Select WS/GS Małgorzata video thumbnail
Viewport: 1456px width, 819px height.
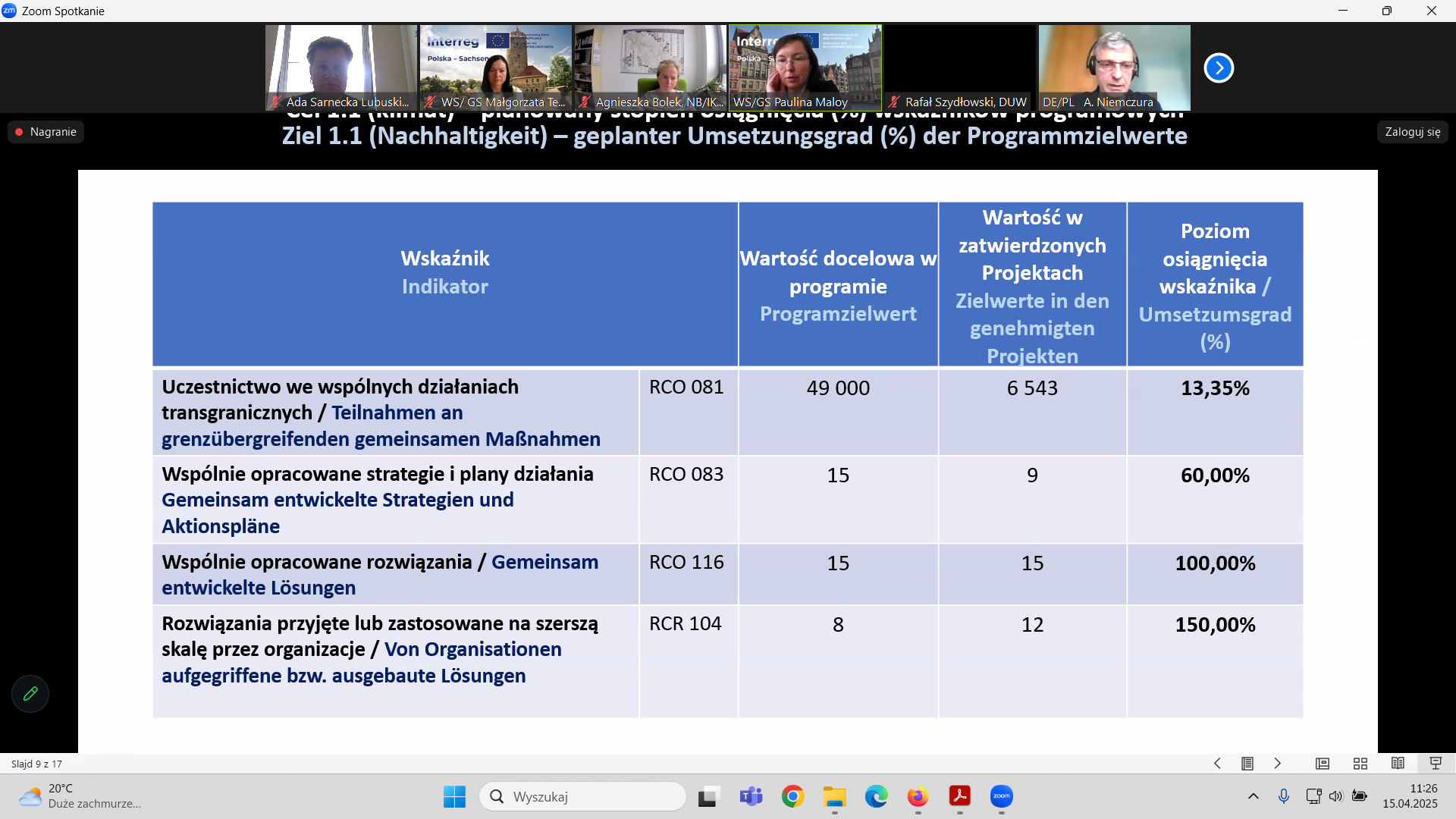point(496,67)
